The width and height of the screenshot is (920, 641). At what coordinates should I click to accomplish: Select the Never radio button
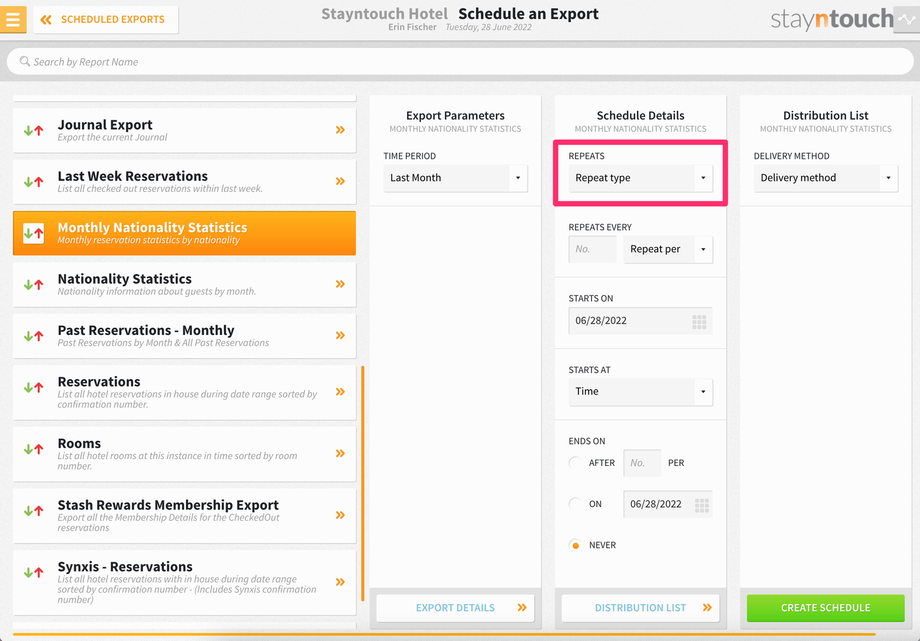576,545
